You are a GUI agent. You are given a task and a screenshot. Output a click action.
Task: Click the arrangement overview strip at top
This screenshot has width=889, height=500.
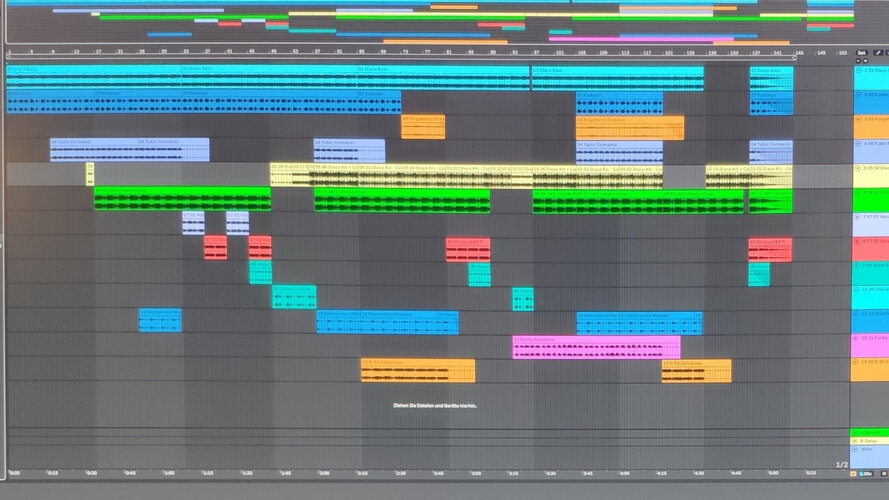point(430,22)
